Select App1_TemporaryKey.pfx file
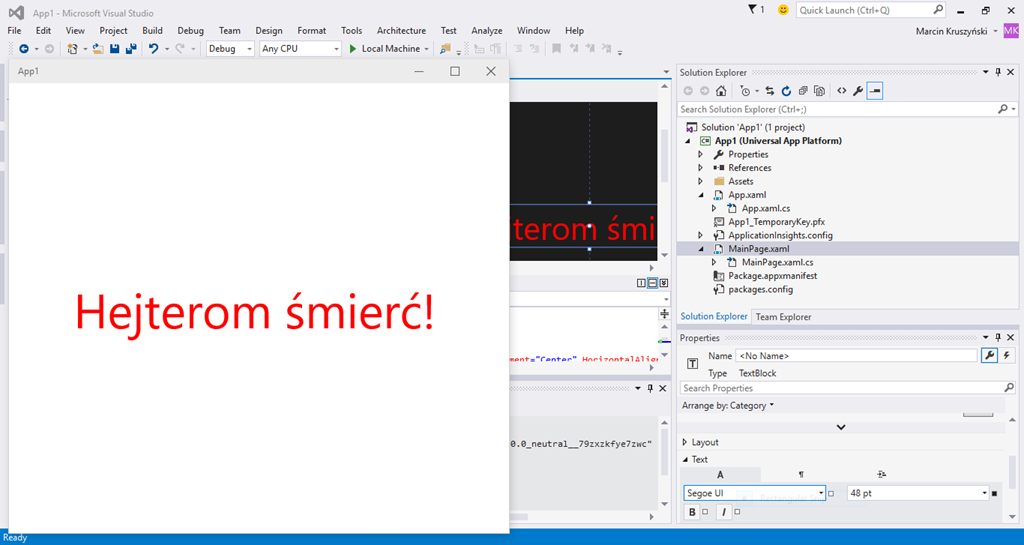Image resolution: width=1024 pixels, height=545 pixels. [776, 222]
